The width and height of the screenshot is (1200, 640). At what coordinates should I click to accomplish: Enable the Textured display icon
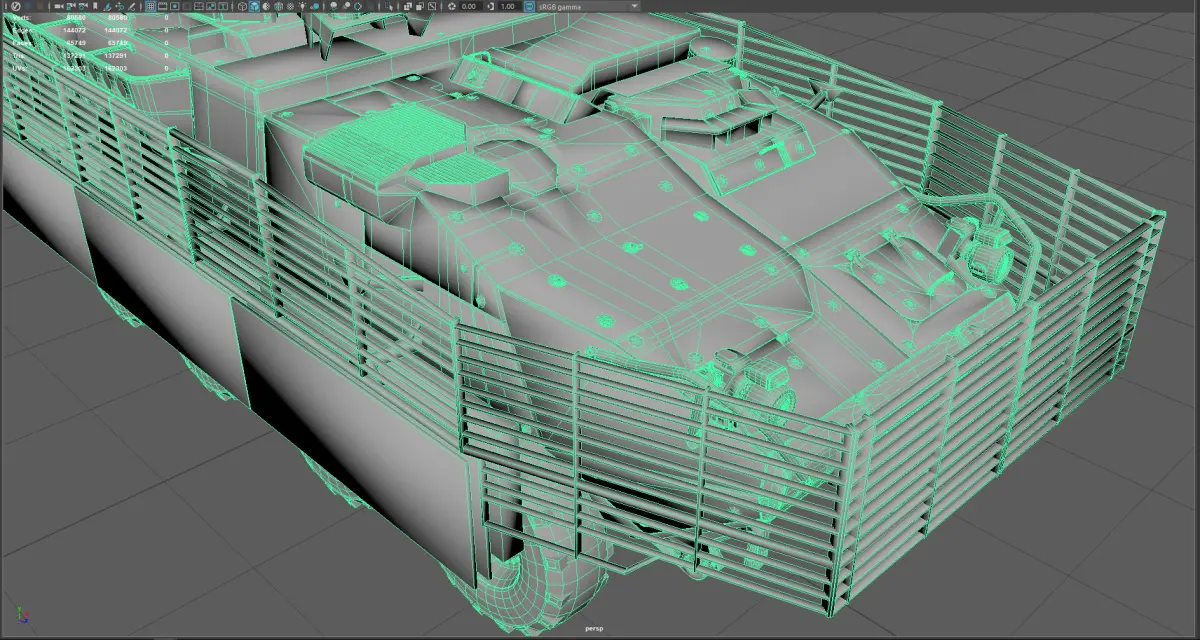(291, 6)
